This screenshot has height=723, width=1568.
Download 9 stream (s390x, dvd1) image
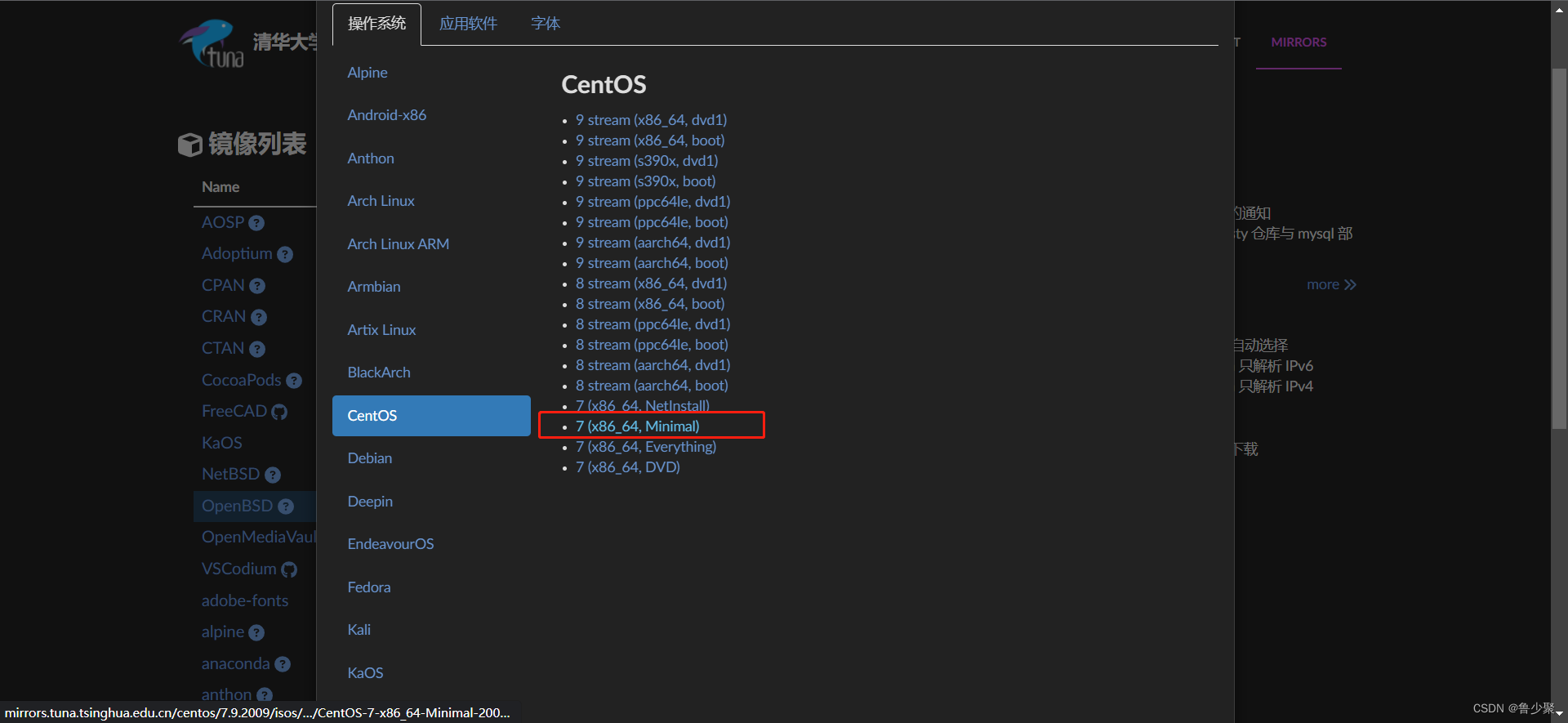click(647, 161)
